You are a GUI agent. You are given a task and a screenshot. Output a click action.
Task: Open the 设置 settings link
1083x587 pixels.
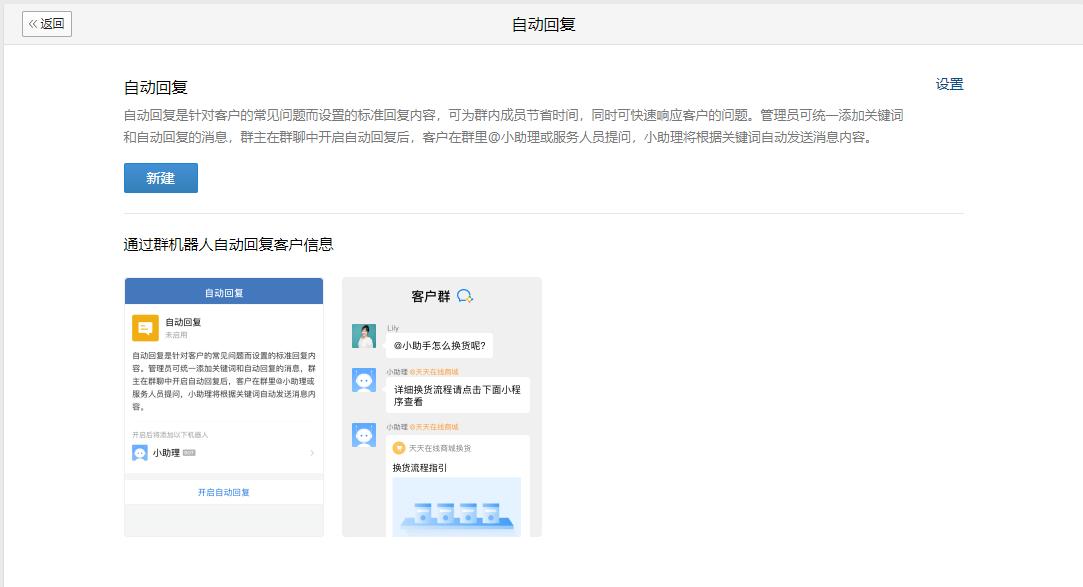(947, 85)
